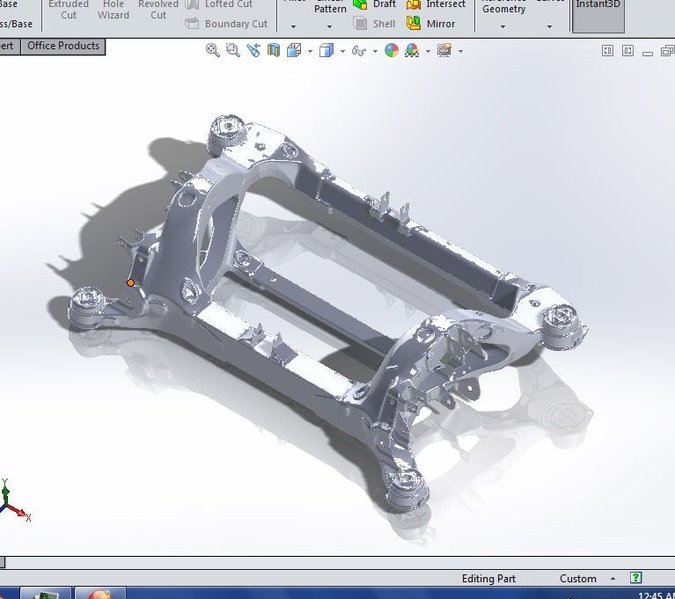Click the View Orientation icon
The width and height of the screenshot is (675, 599).
[294, 50]
